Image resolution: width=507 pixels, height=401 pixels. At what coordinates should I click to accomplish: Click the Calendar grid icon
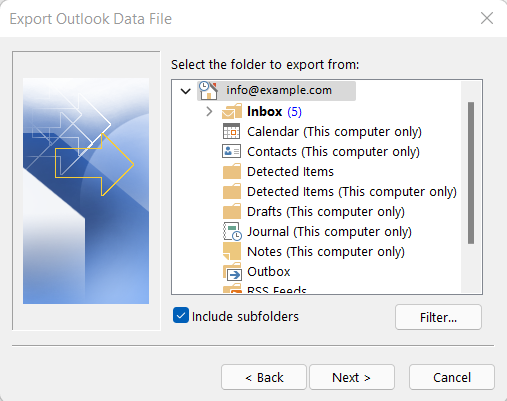(231, 131)
